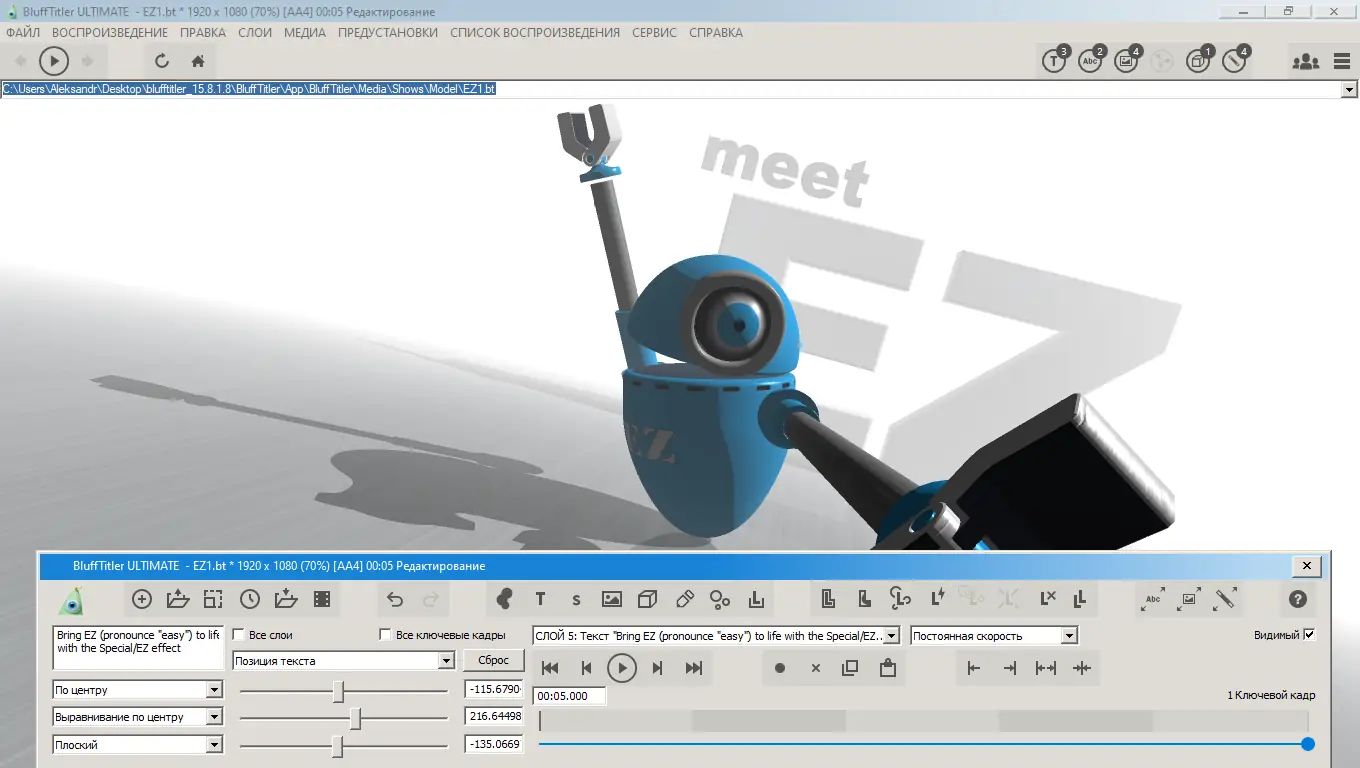Click the three circles particle layer icon
The image size is (1360, 768).
720,599
